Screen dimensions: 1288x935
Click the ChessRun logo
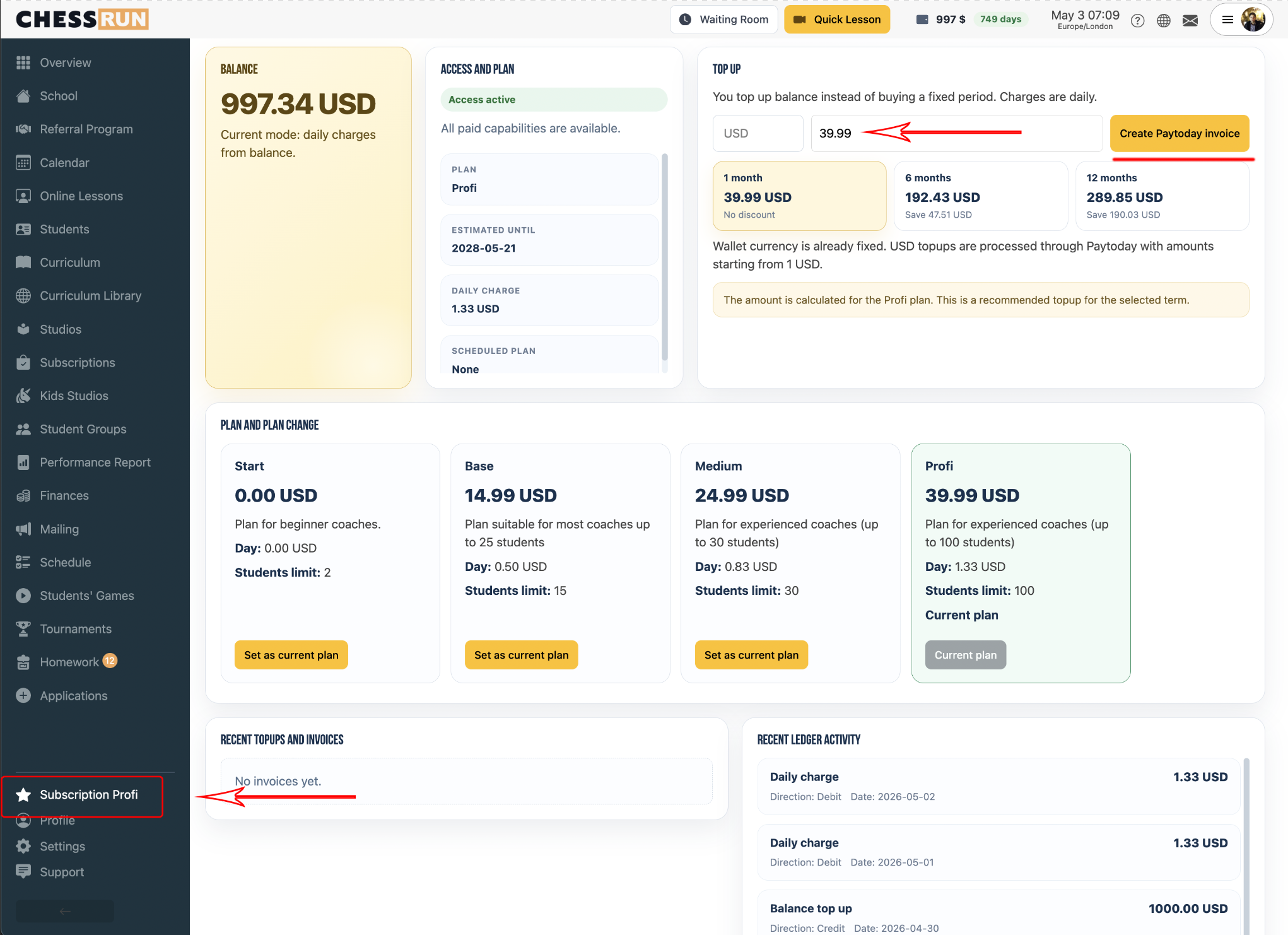pyautogui.click(x=82, y=20)
